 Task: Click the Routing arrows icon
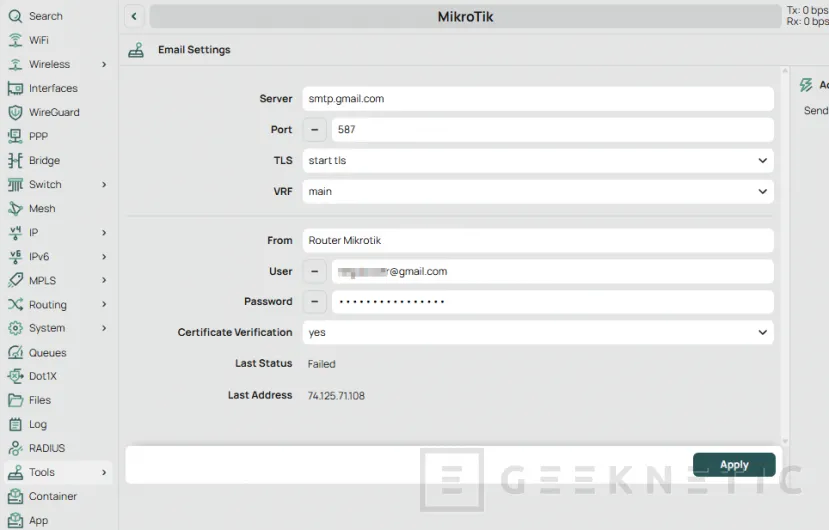click(15, 305)
